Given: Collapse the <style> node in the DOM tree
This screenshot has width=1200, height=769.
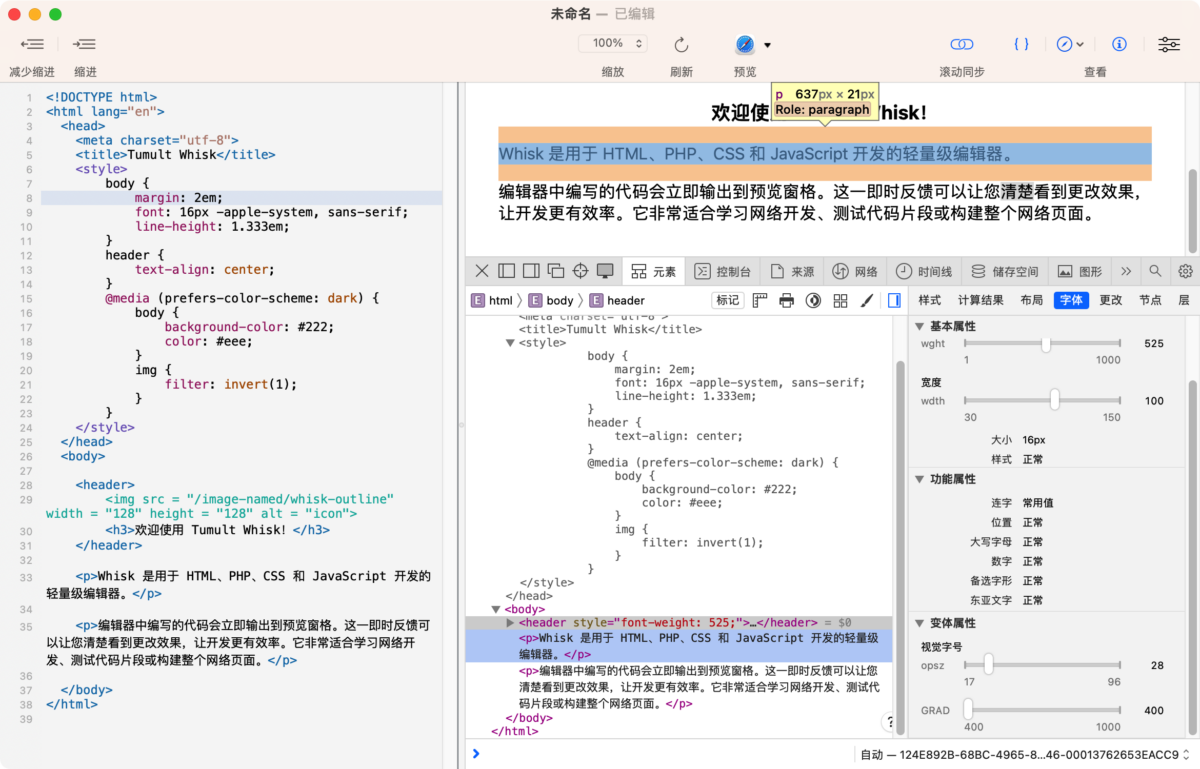Looking at the screenshot, I should pyautogui.click(x=510, y=343).
